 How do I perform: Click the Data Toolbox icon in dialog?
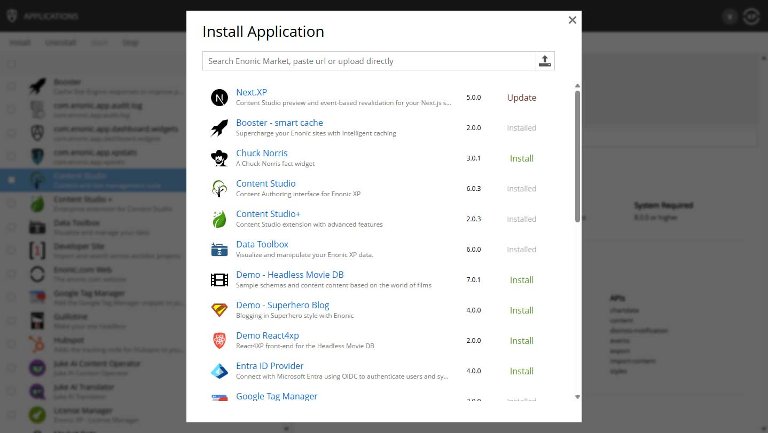[x=219, y=249]
